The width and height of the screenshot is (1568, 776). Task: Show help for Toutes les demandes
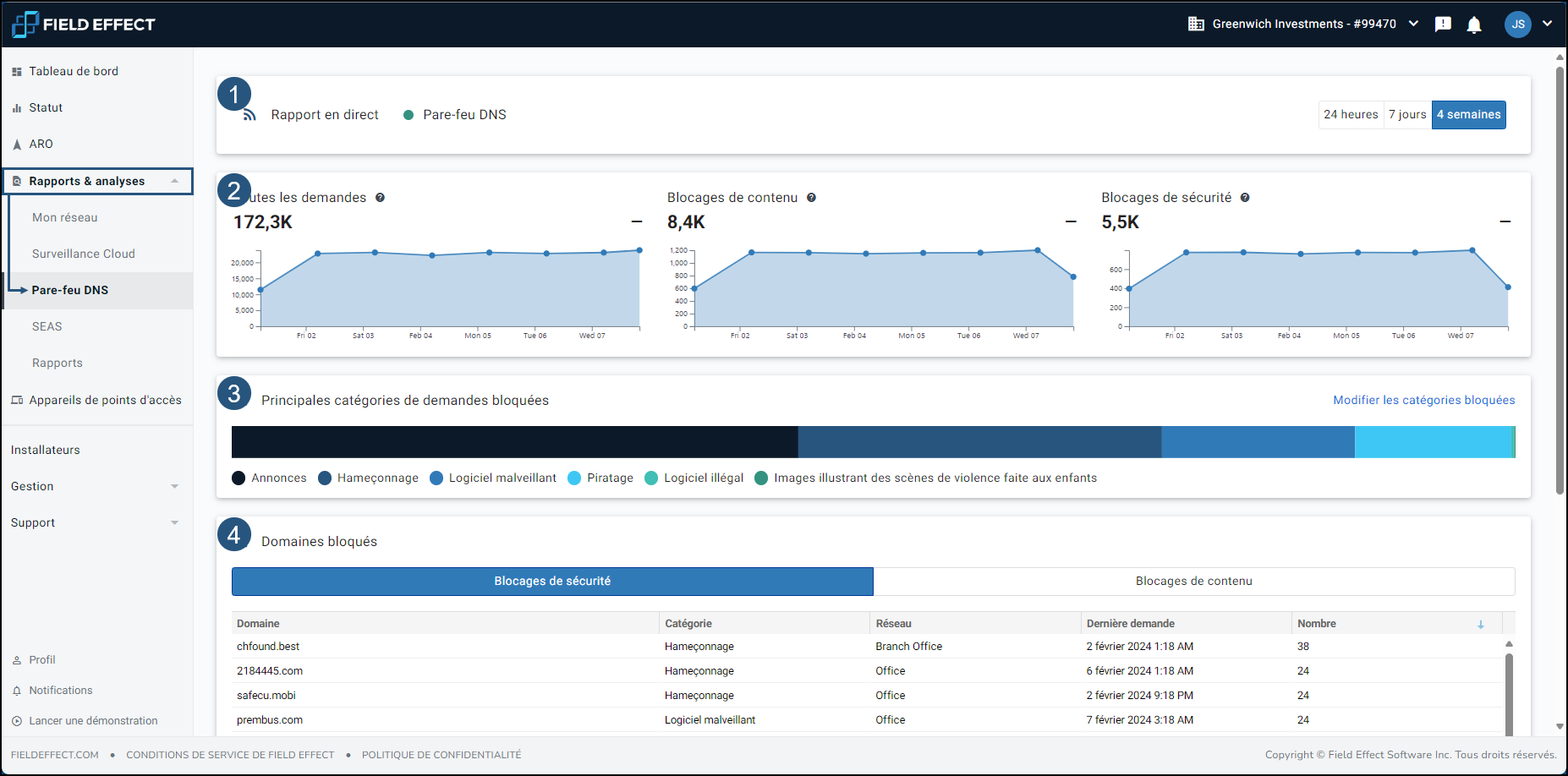pyautogui.click(x=381, y=198)
